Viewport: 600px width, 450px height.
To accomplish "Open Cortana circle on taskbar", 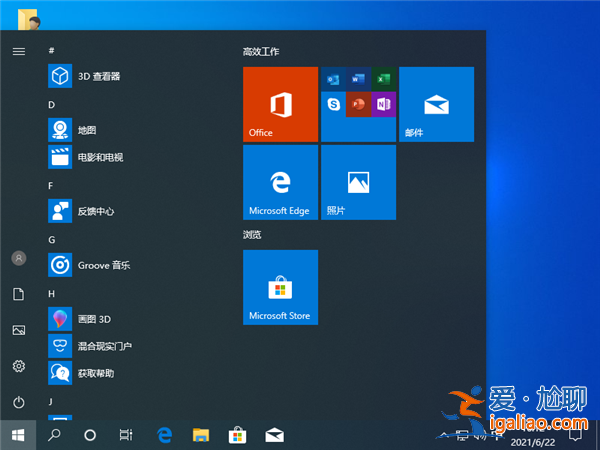I will coord(90,435).
